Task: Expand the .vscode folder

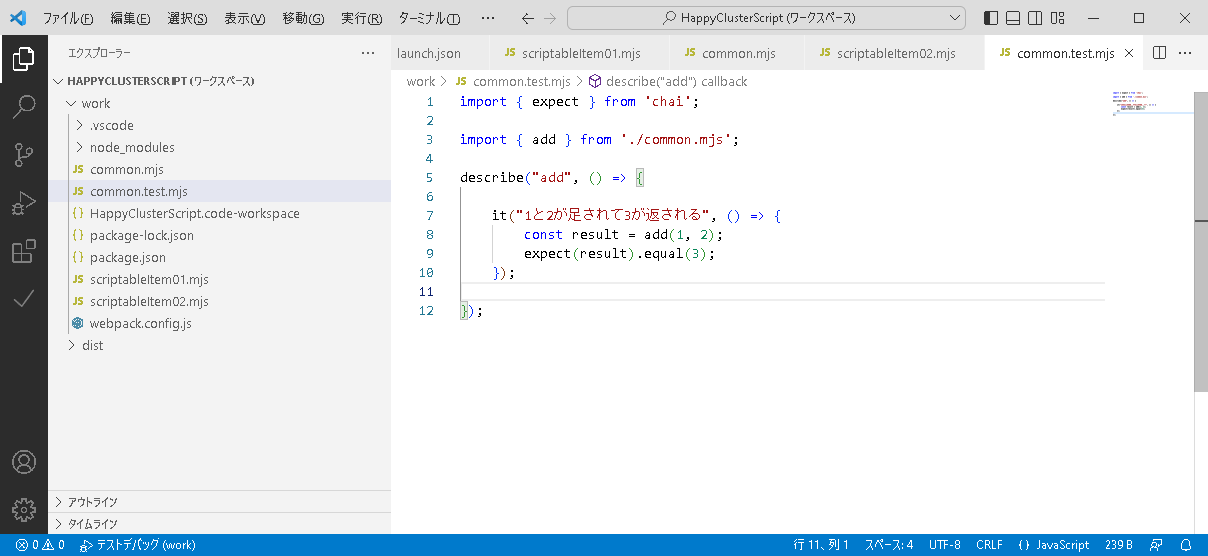Action: click(219, 125)
